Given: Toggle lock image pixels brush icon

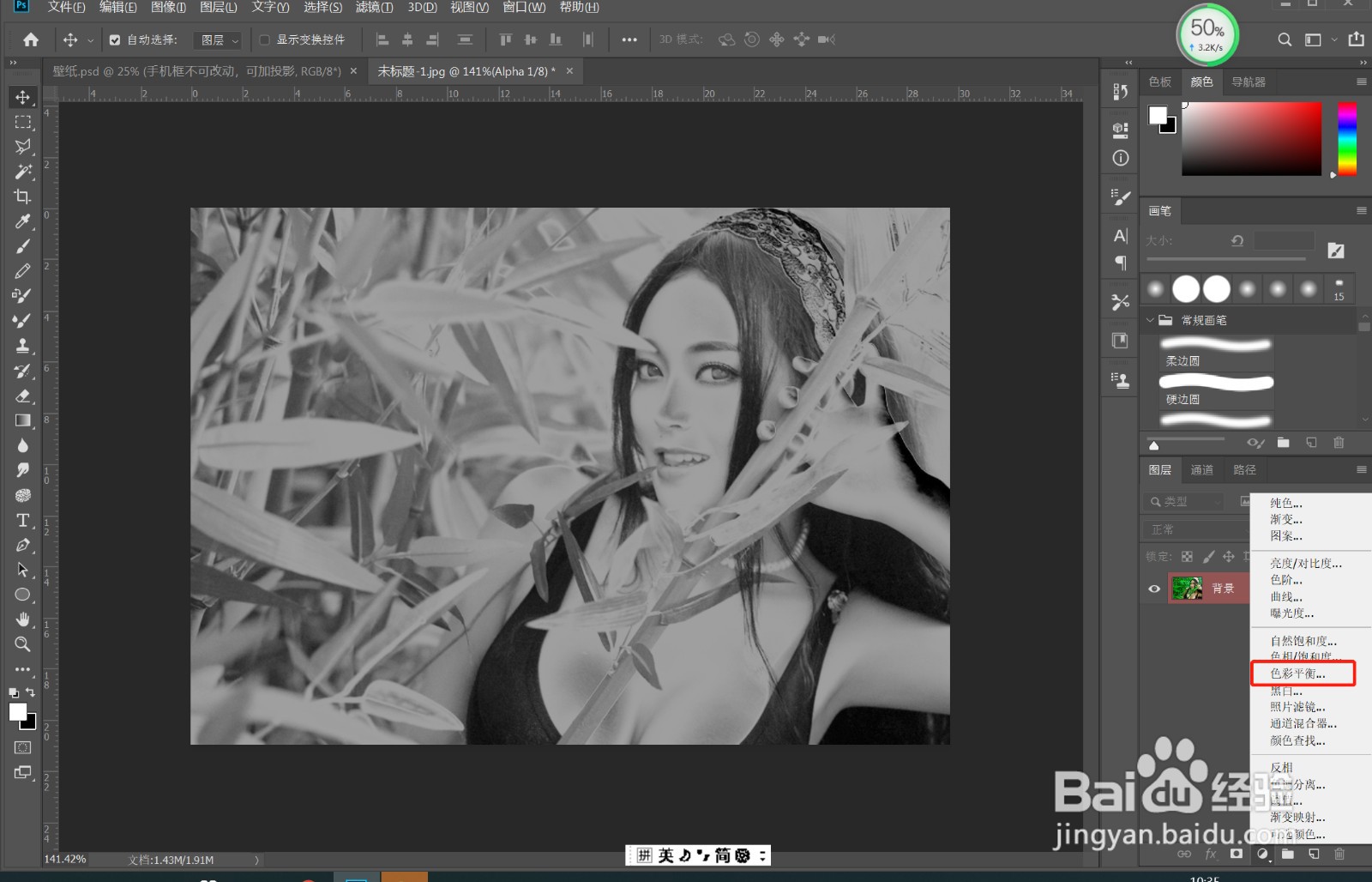Looking at the screenshot, I should click(1208, 556).
